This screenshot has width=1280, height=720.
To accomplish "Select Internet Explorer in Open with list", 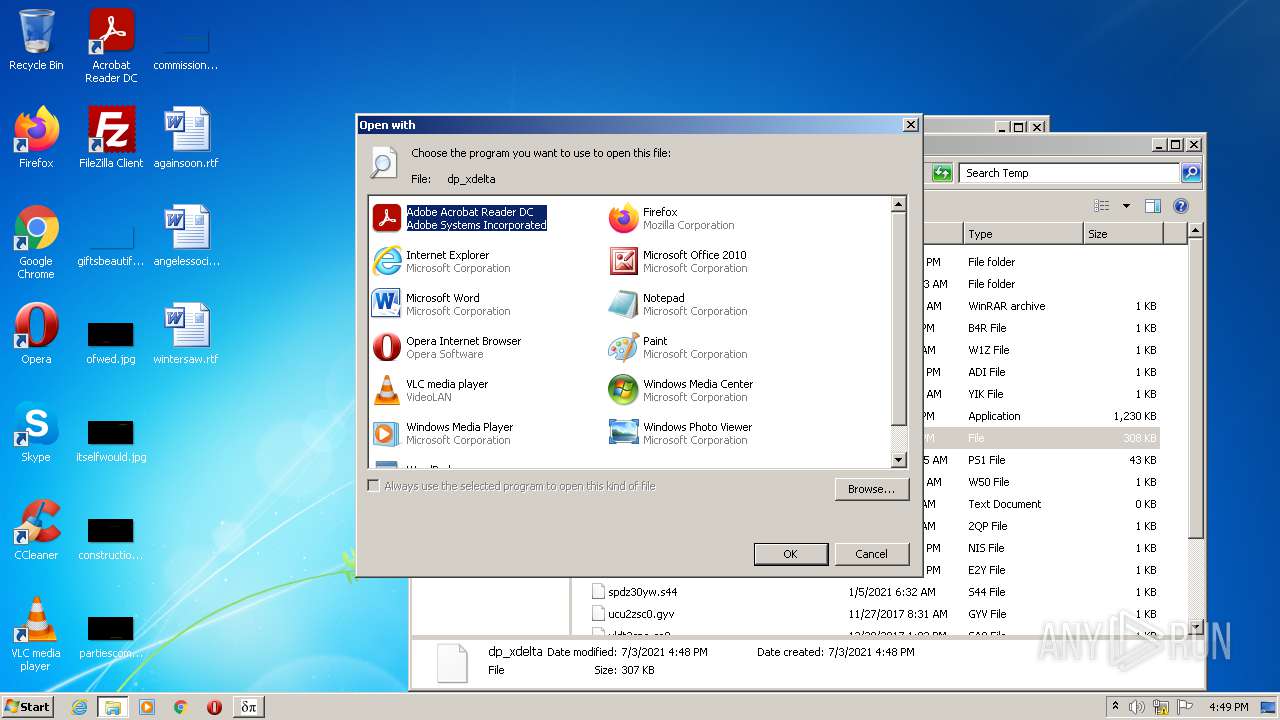I will pyautogui.click(x=441, y=261).
